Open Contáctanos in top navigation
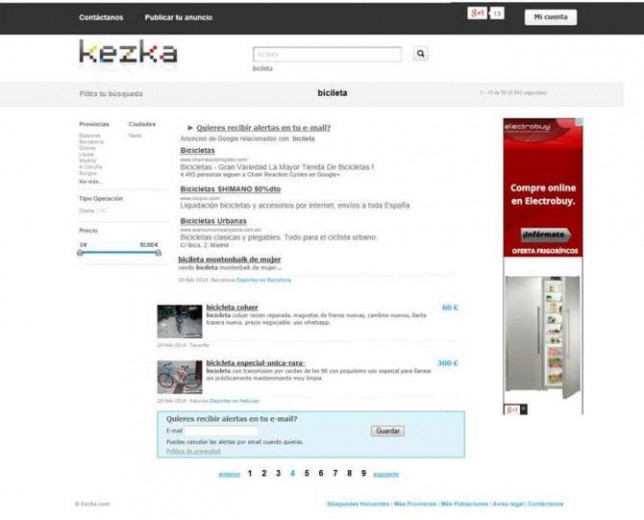Image resolution: width=644 pixels, height=520 pixels. [101, 17]
